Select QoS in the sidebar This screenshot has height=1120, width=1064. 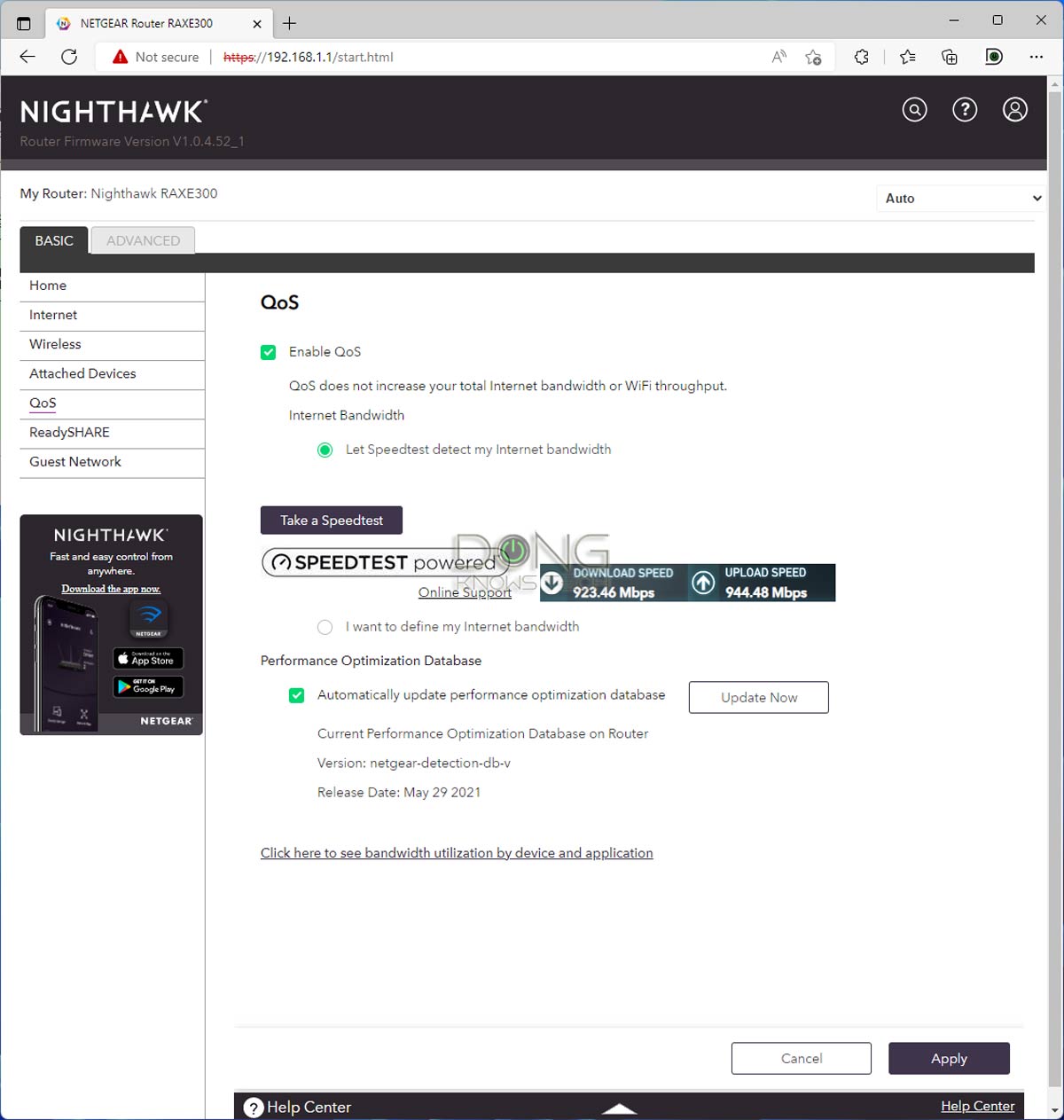[112, 403]
